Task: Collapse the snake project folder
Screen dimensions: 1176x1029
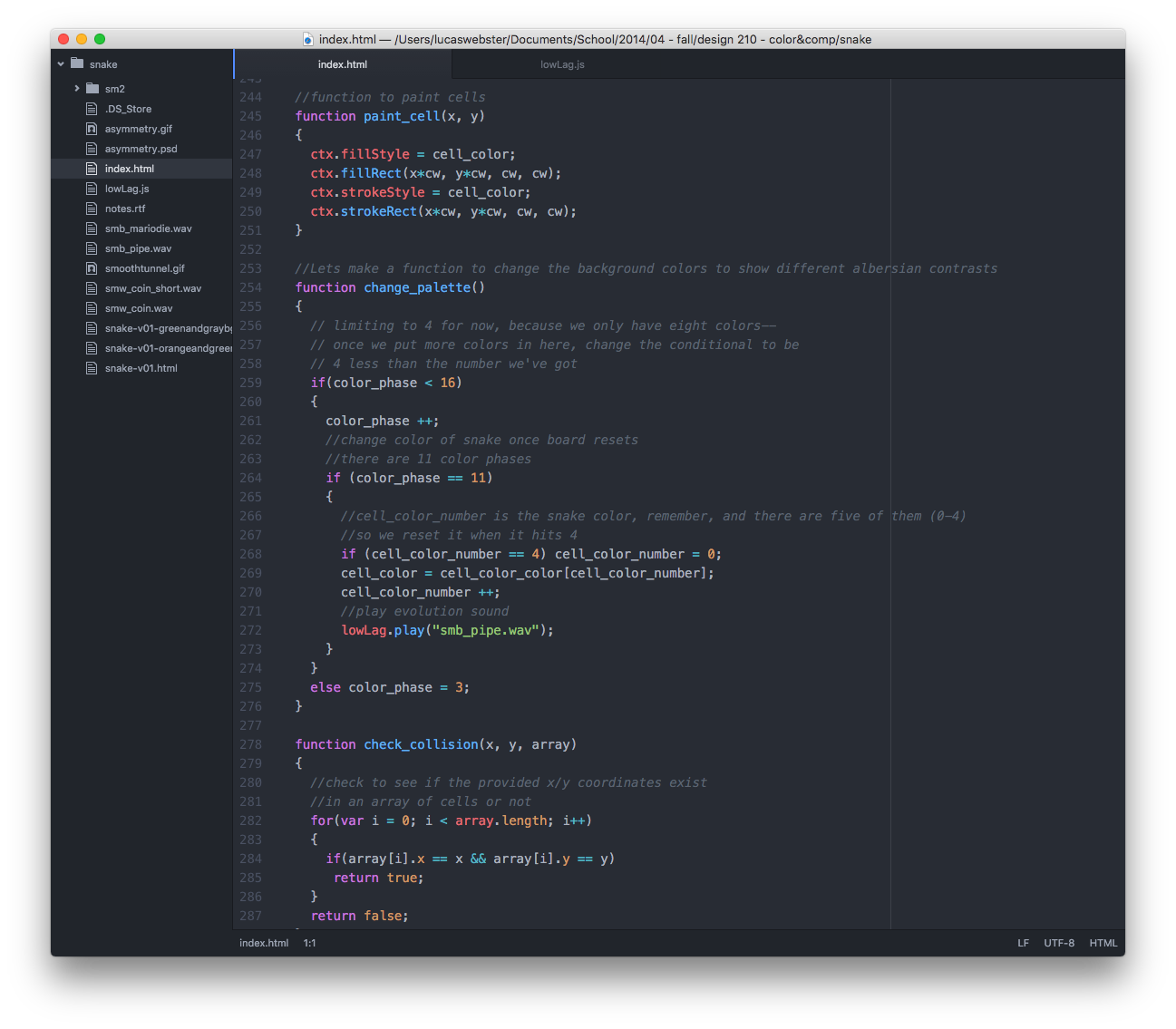Action: [x=61, y=64]
